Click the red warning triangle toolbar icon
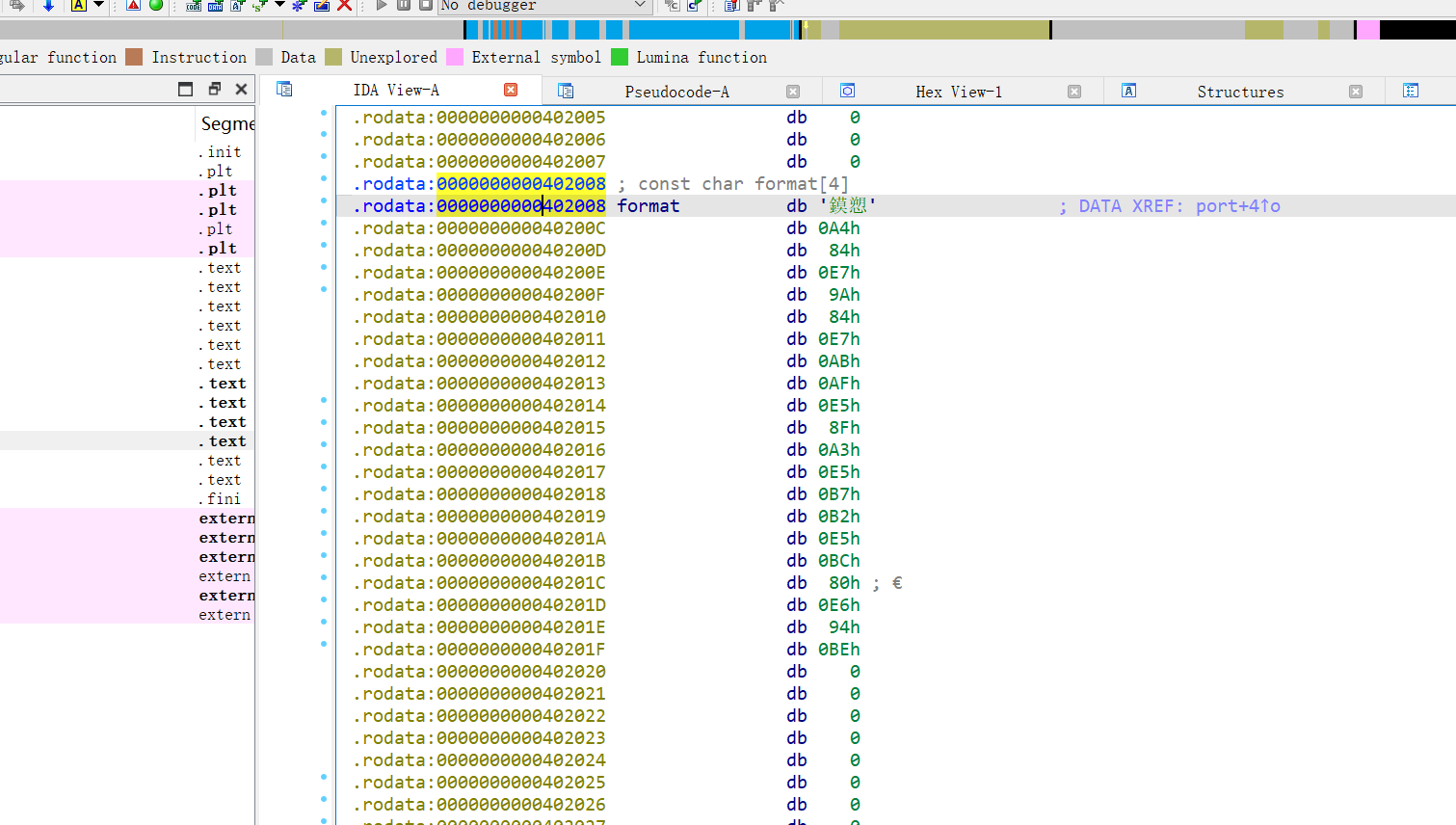 click(133, 5)
